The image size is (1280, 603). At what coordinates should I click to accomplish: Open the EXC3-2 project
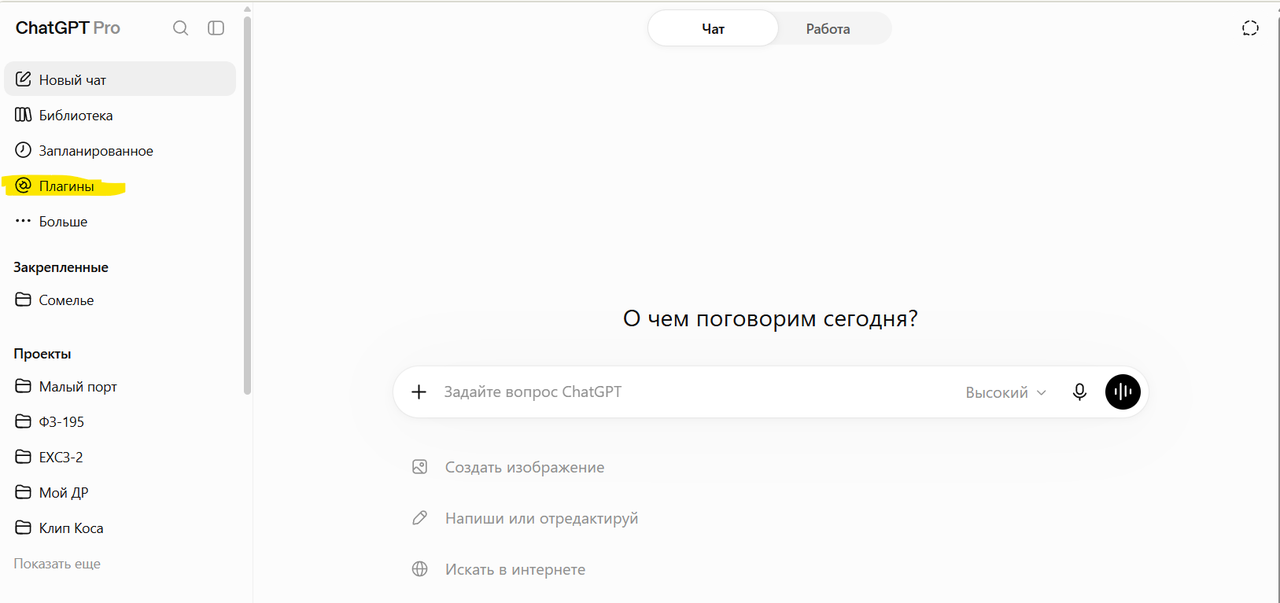click(120, 456)
